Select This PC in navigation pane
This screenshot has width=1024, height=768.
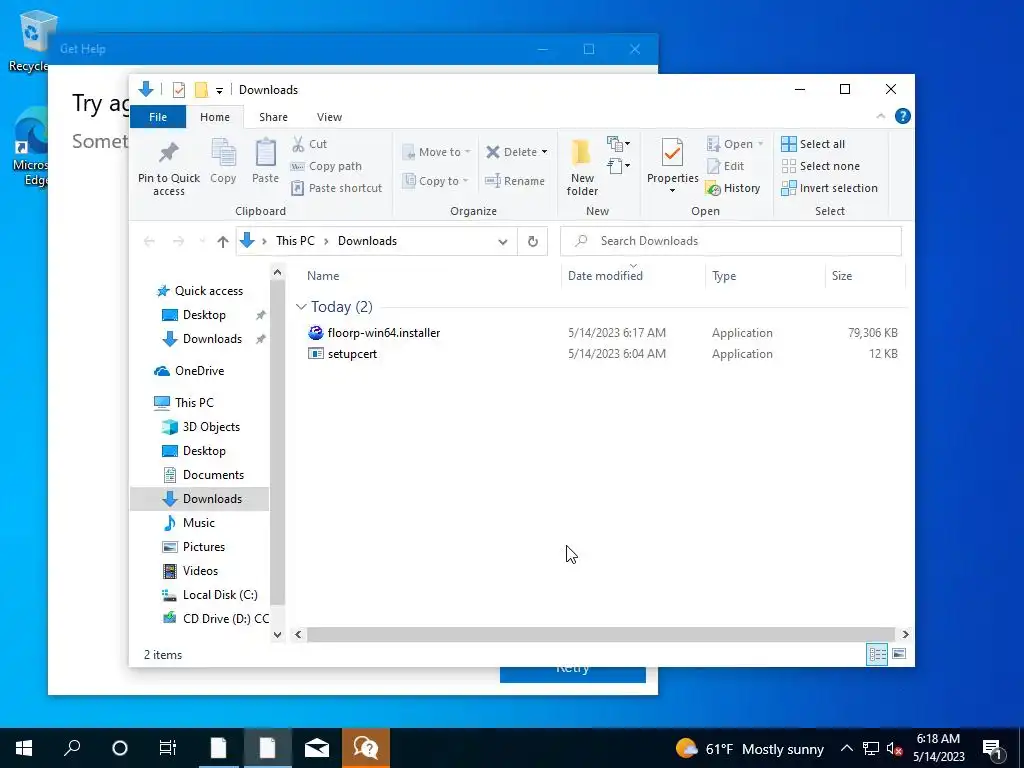click(194, 403)
